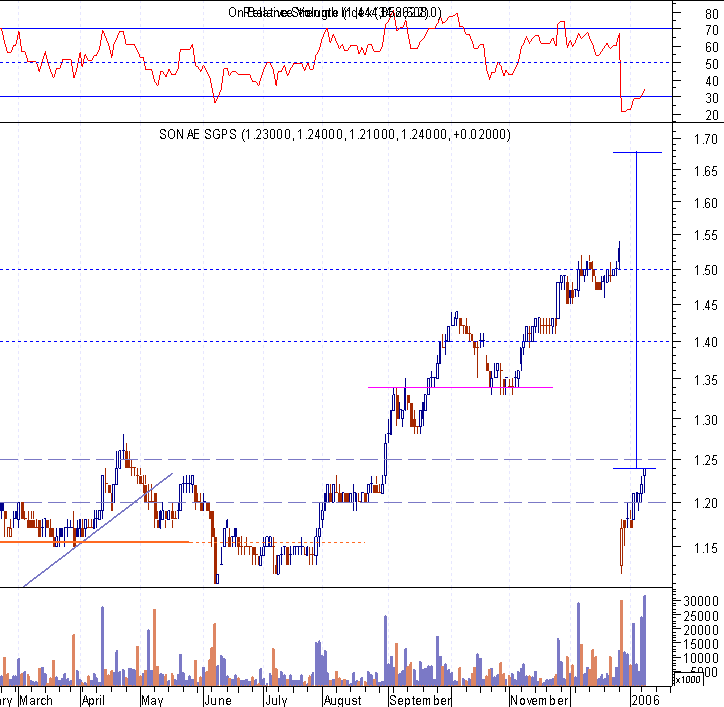Image resolution: width=724 pixels, height=707 pixels.
Task: Click the diagonal blue trend line
Action: coord(98,530)
